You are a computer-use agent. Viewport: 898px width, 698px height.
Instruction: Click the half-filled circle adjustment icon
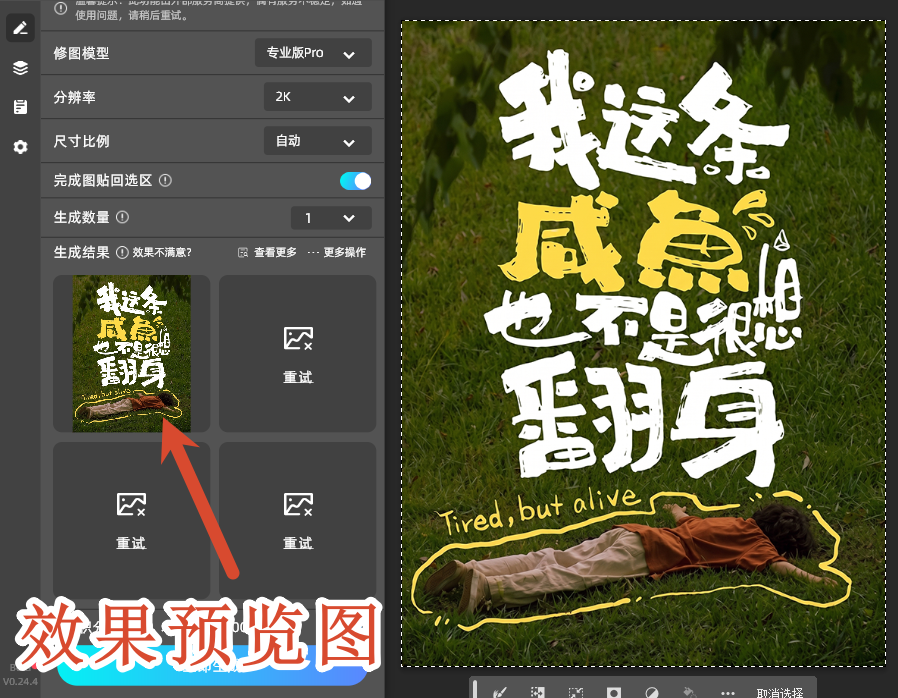(652, 693)
